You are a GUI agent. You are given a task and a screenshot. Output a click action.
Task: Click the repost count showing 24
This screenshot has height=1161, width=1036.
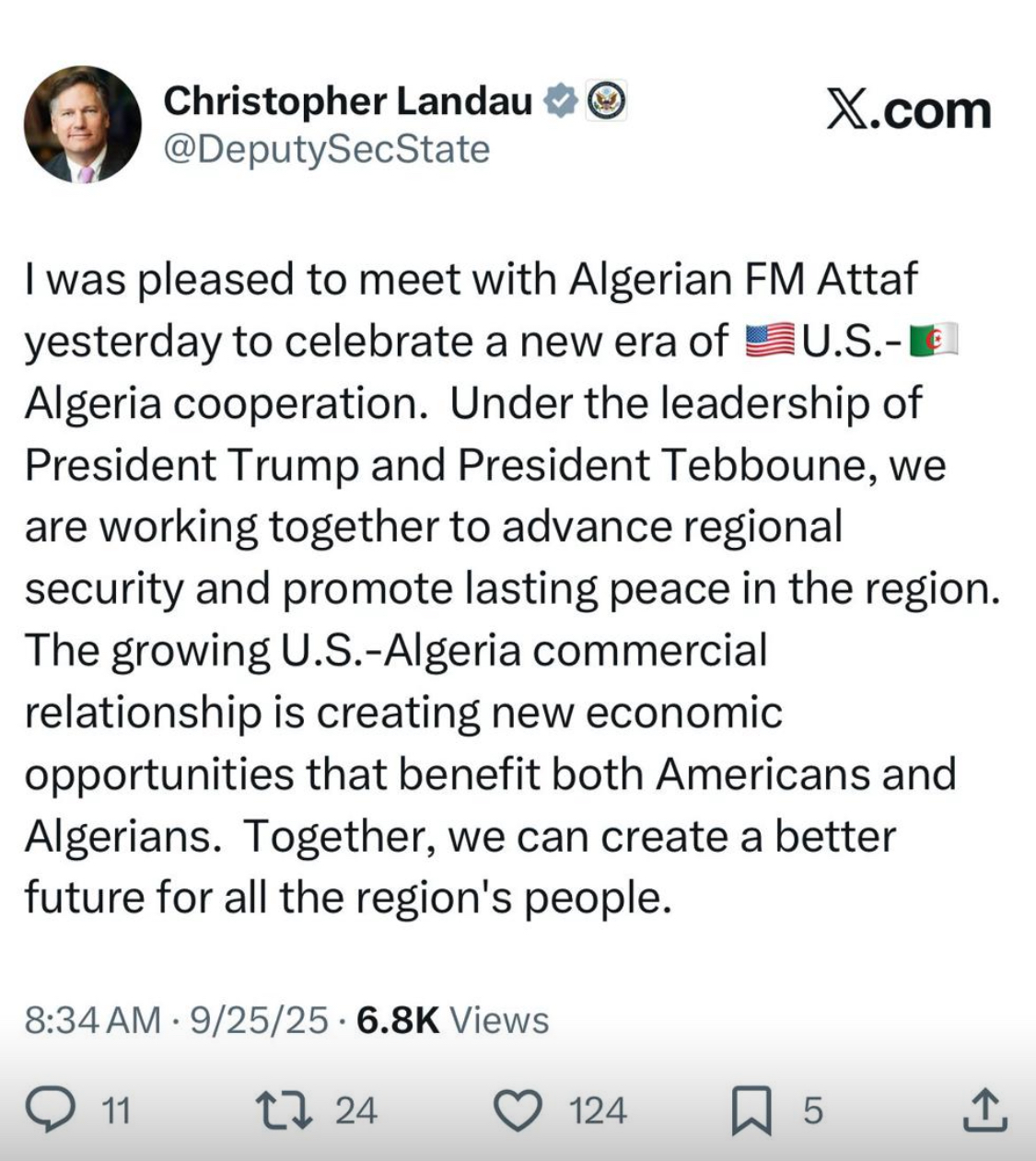[x=355, y=1110]
